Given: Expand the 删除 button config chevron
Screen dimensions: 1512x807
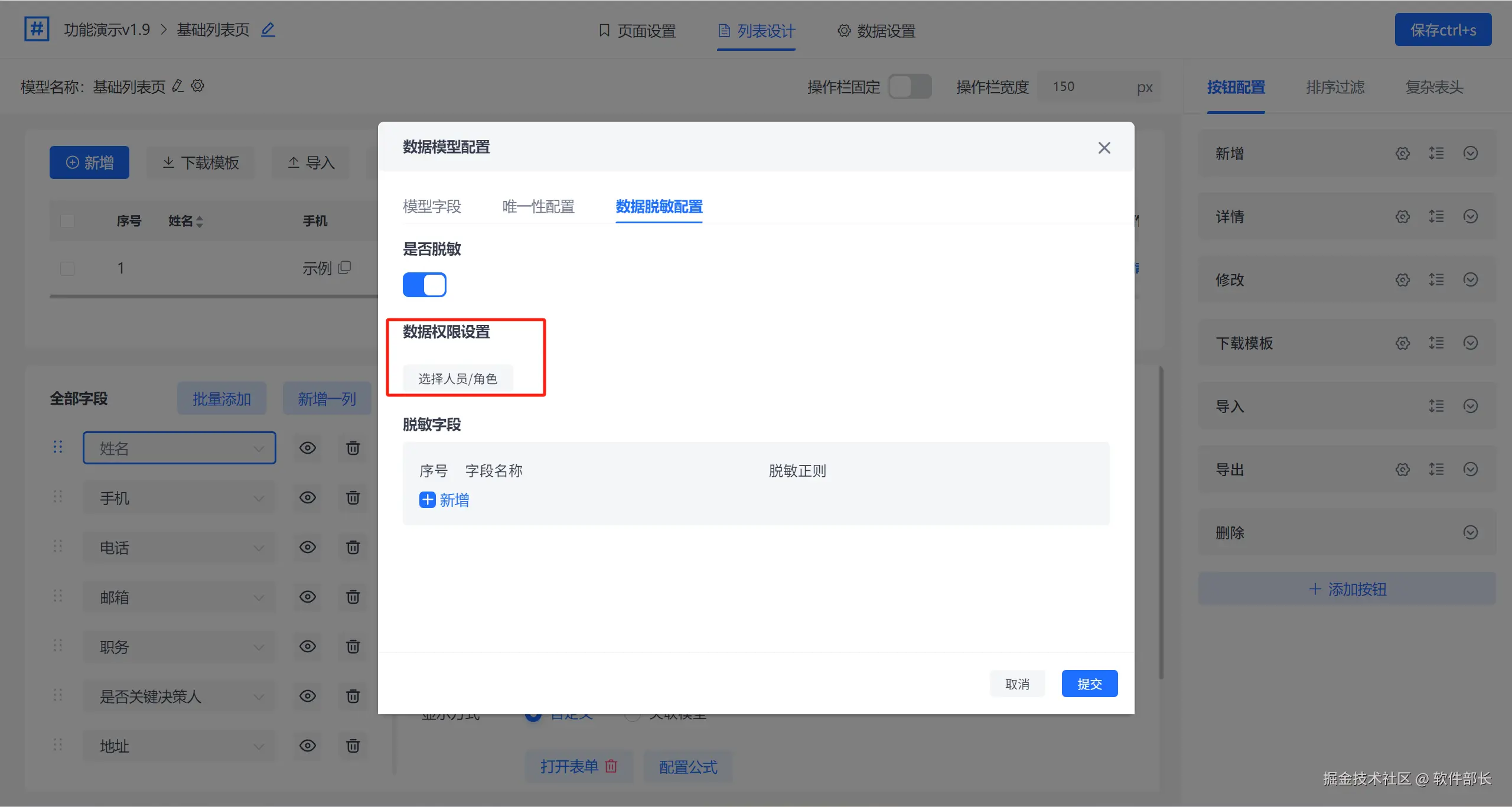Looking at the screenshot, I should (1471, 533).
